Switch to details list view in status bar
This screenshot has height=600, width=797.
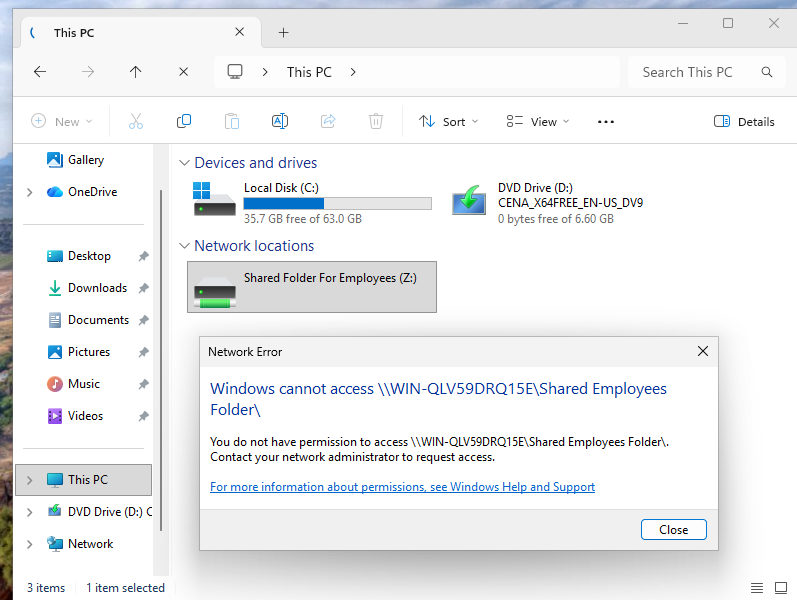click(x=757, y=588)
